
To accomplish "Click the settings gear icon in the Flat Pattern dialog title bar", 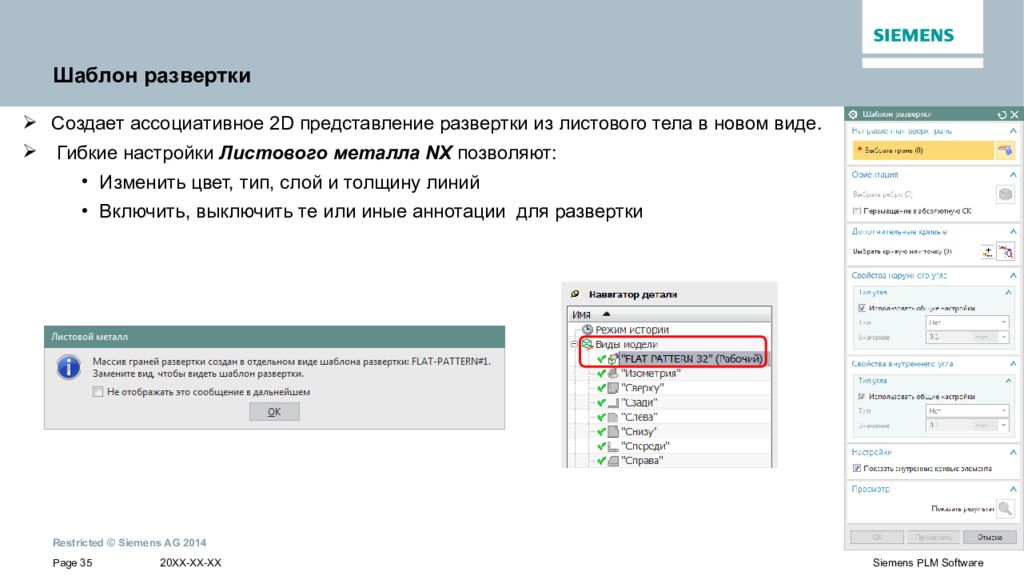I will click(853, 114).
